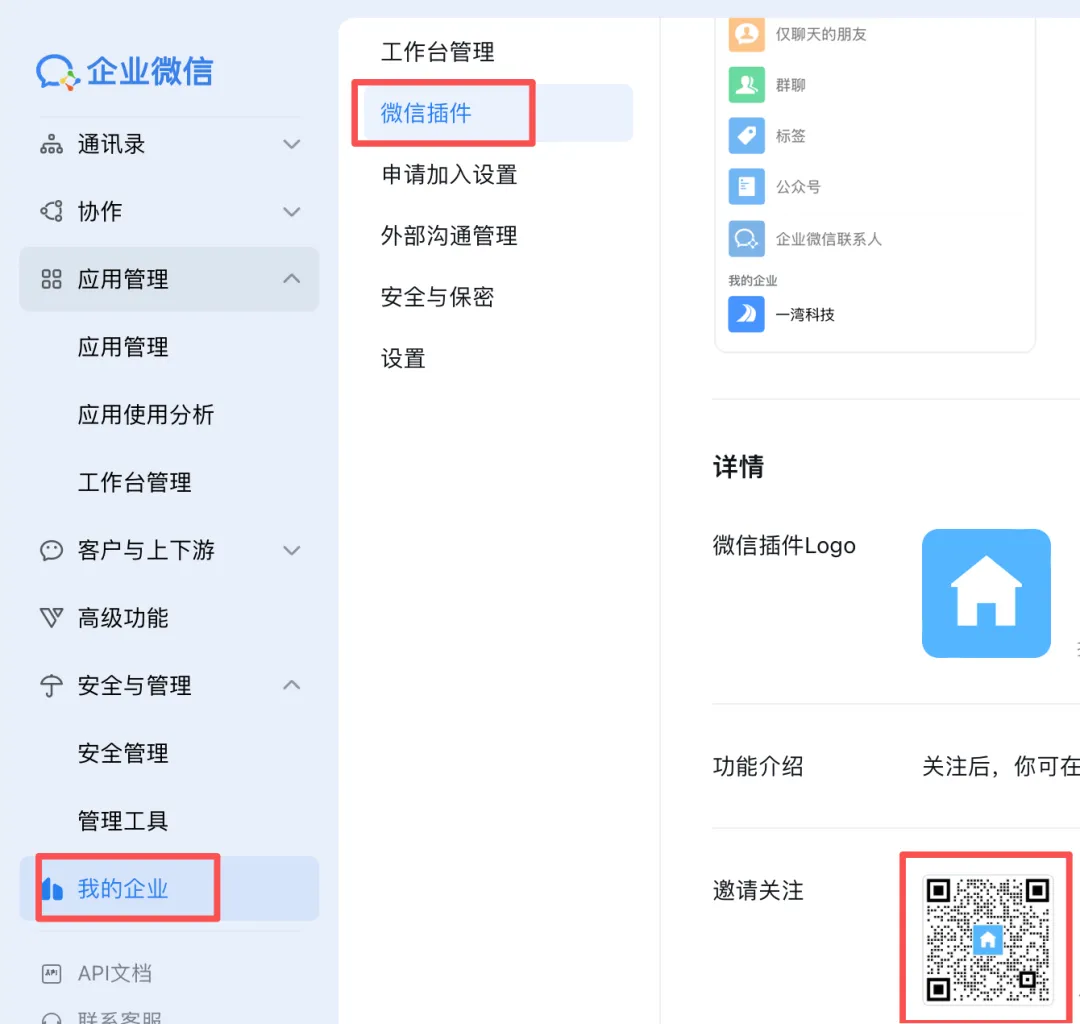
Task: Click the 企业微信 logo icon
Action: [x=57, y=72]
